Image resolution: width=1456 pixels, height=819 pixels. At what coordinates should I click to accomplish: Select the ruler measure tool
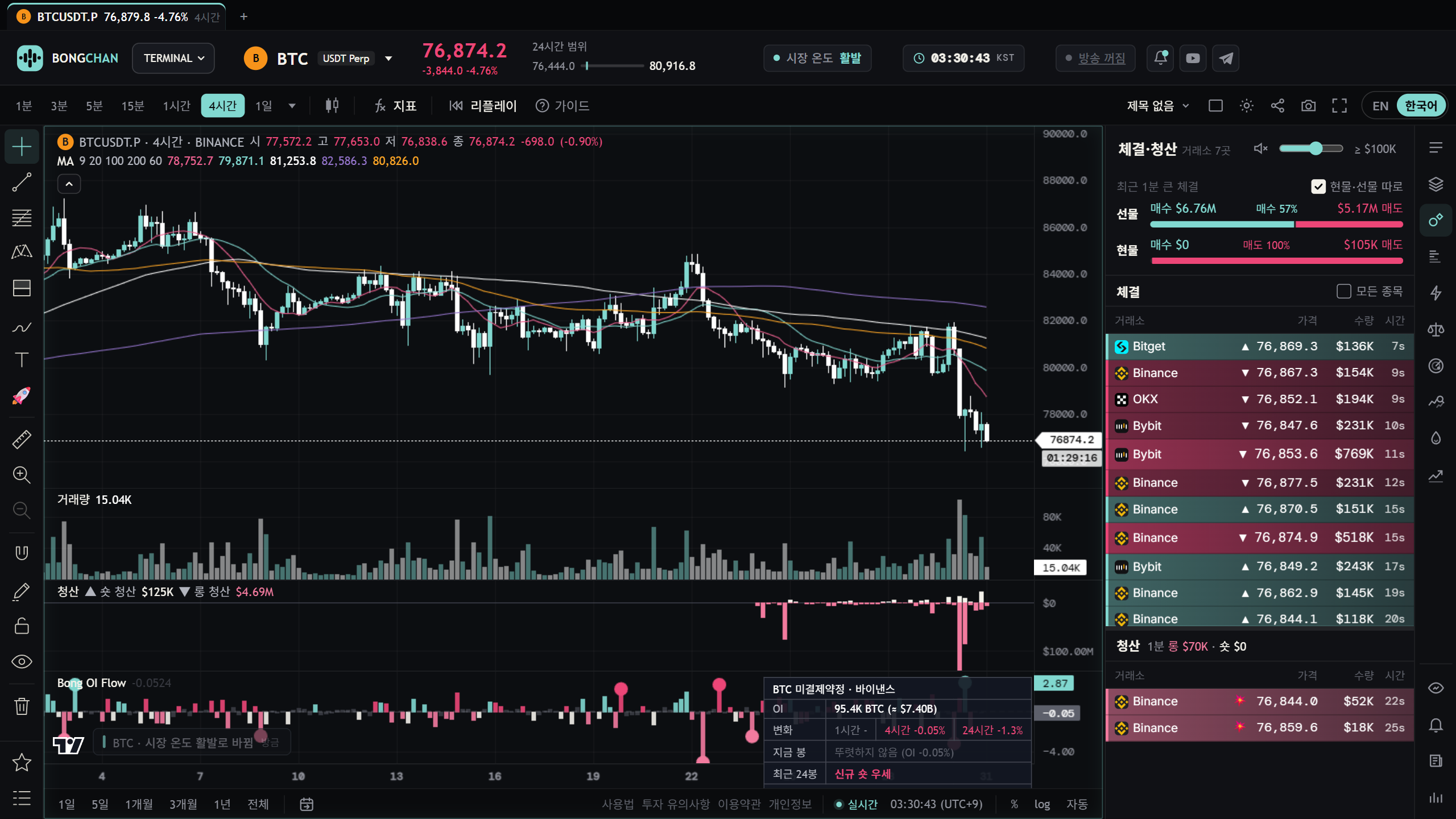pyautogui.click(x=22, y=439)
